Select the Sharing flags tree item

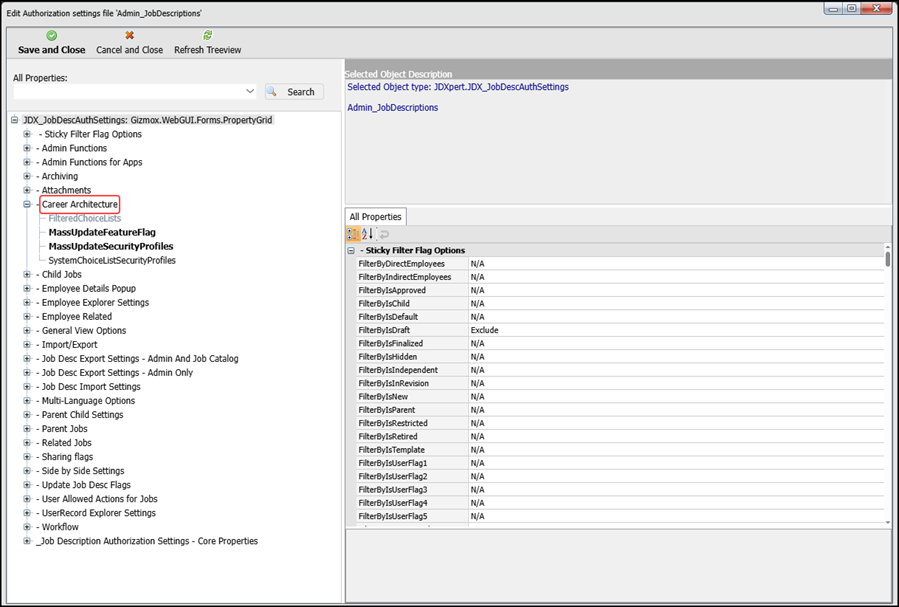[67, 457]
